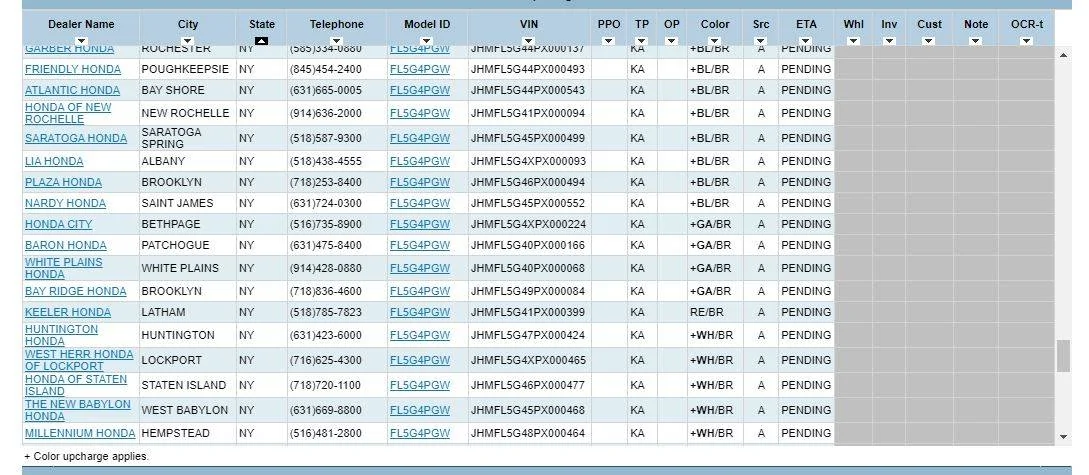Open the HONDA OF NEW ROCHELLE link
Viewport: 1089px width, 475px height.
68,113
